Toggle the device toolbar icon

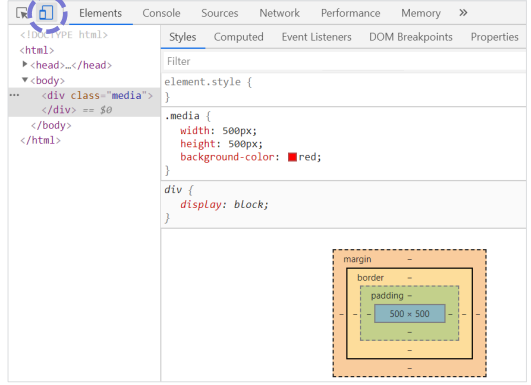point(46,13)
